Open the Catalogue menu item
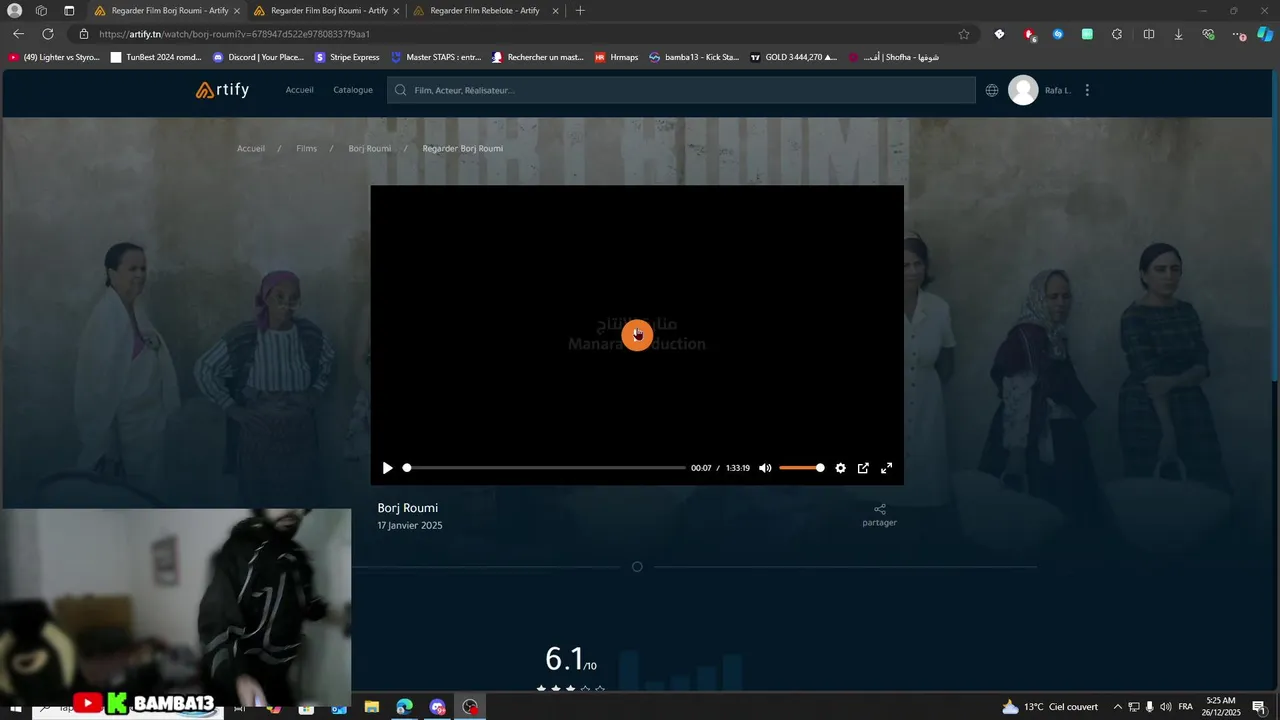This screenshot has width=1280, height=720. pos(353,90)
